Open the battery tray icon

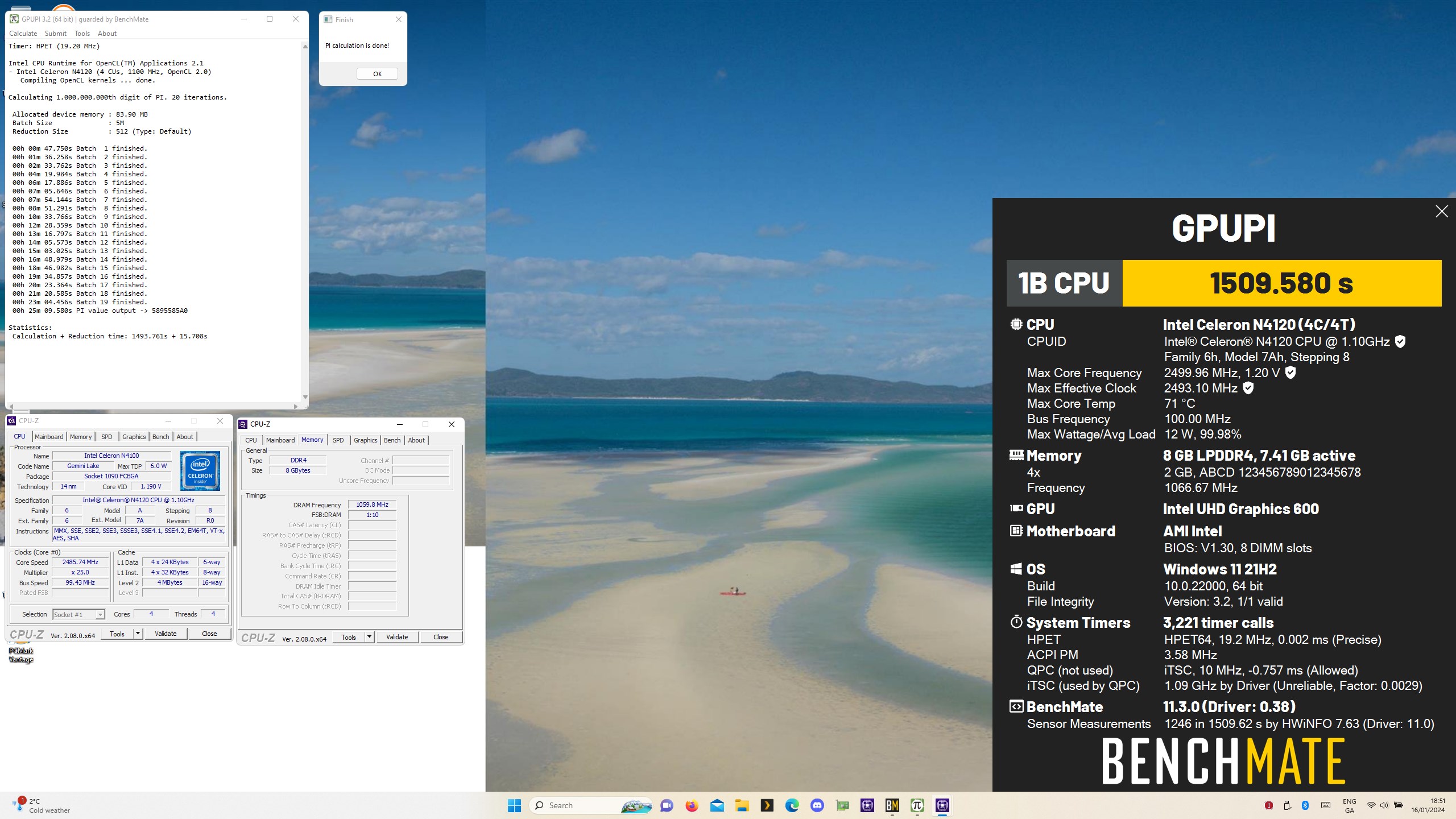pos(1399,805)
